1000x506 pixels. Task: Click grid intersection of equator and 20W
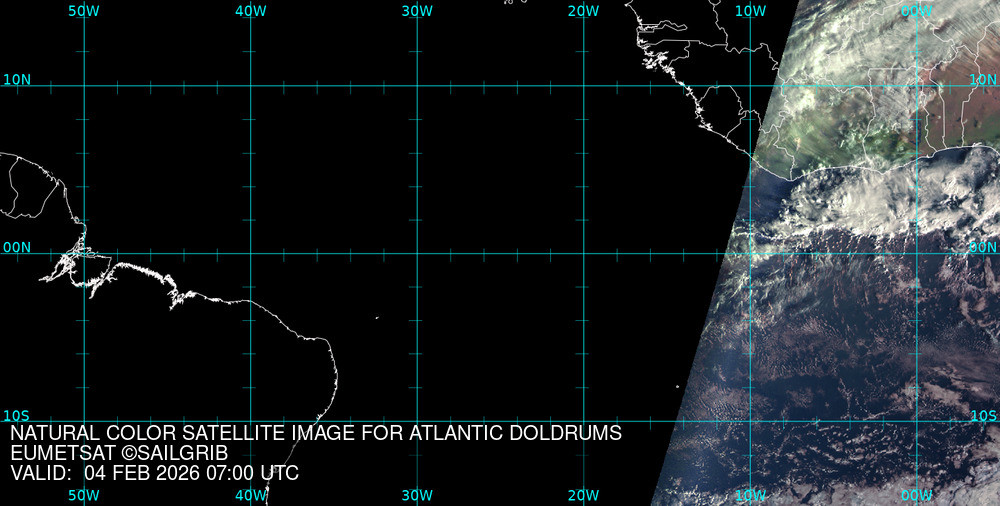(x=583, y=253)
